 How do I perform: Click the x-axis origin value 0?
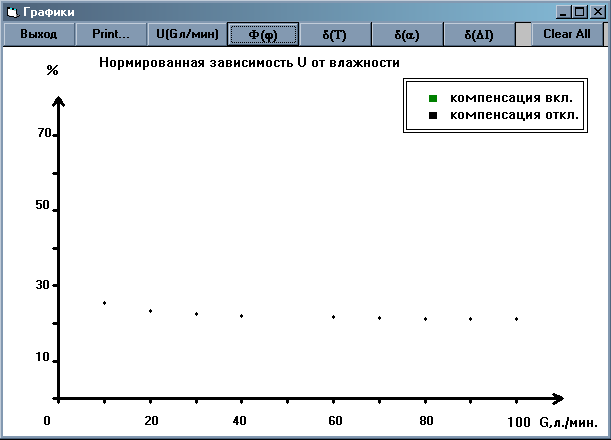coord(47,421)
